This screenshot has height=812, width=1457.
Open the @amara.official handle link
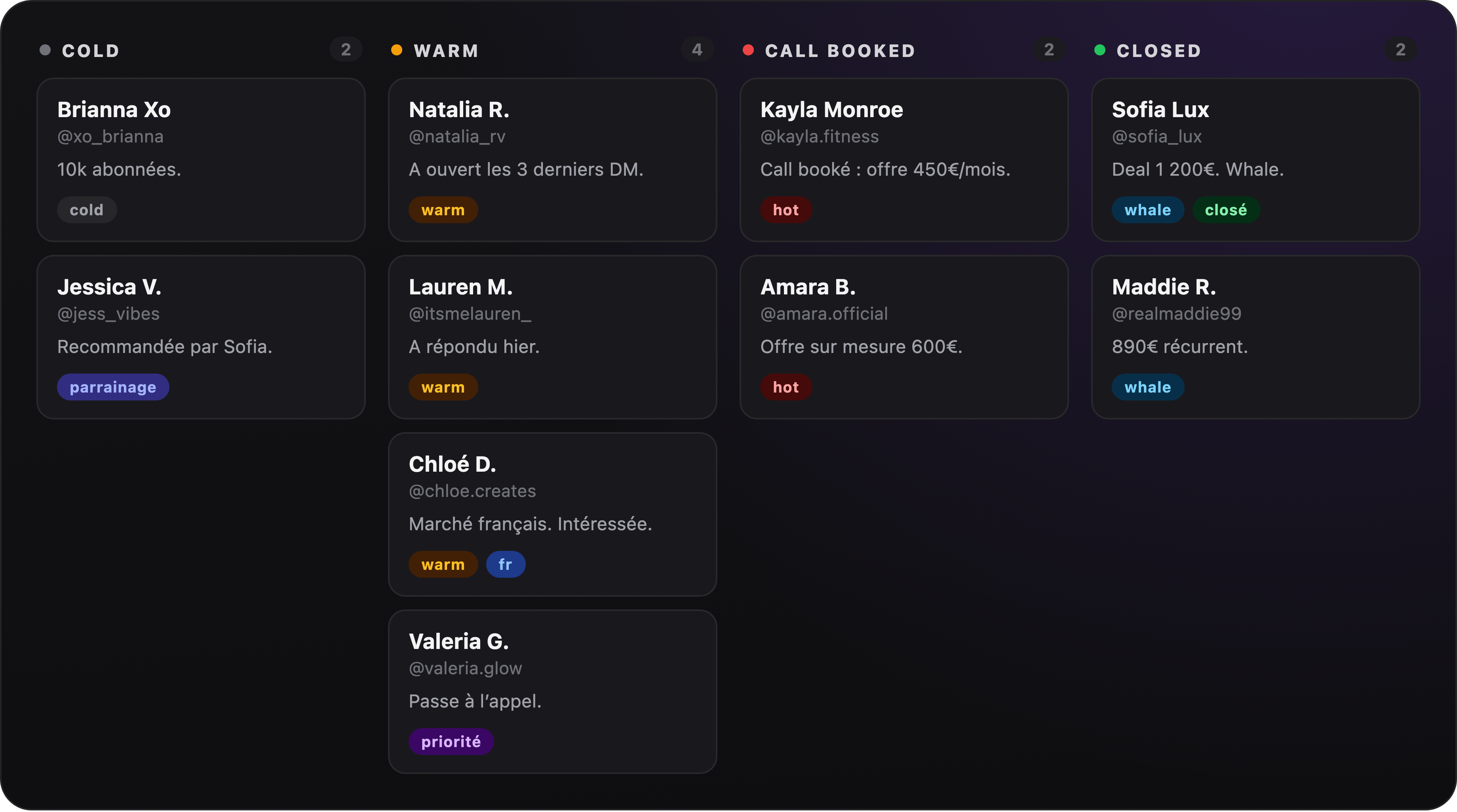[x=824, y=314]
